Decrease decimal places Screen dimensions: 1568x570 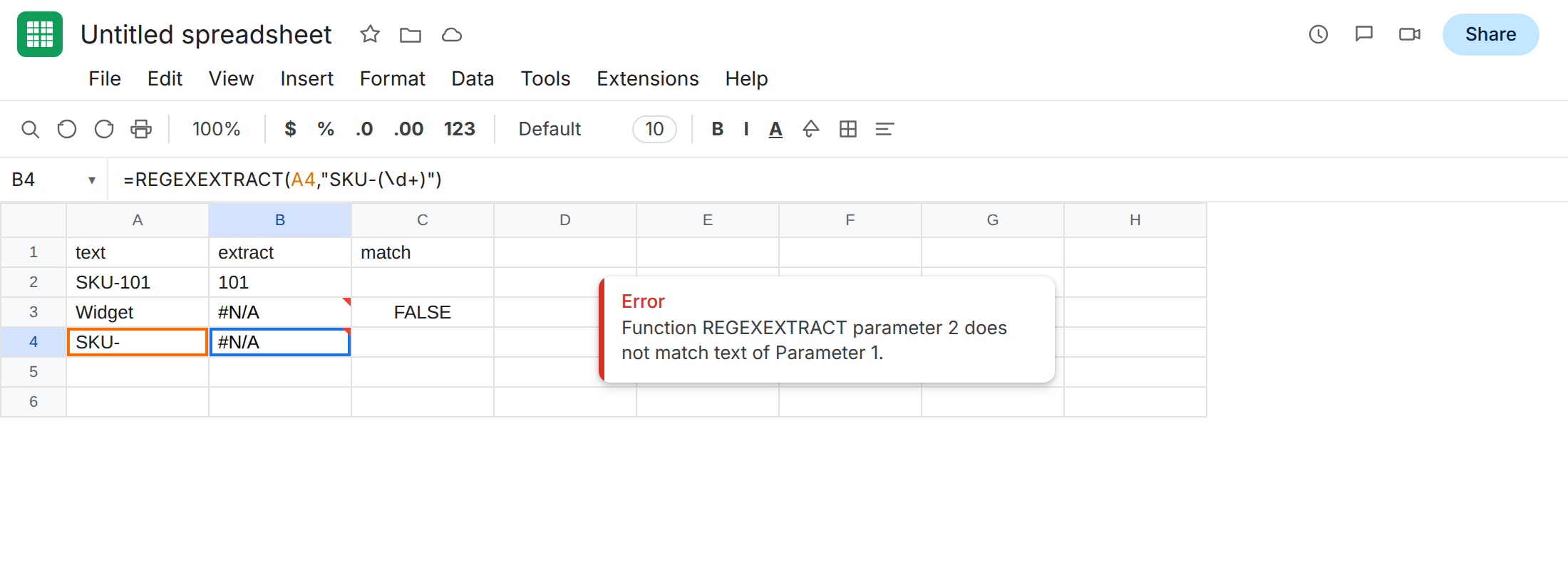[364, 129]
